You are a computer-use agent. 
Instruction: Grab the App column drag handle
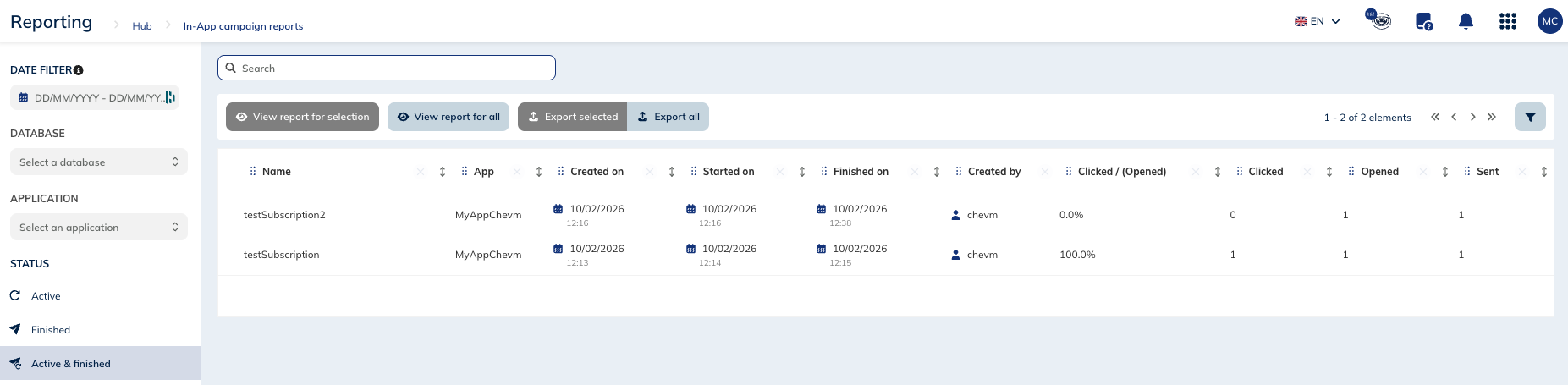pos(465,171)
